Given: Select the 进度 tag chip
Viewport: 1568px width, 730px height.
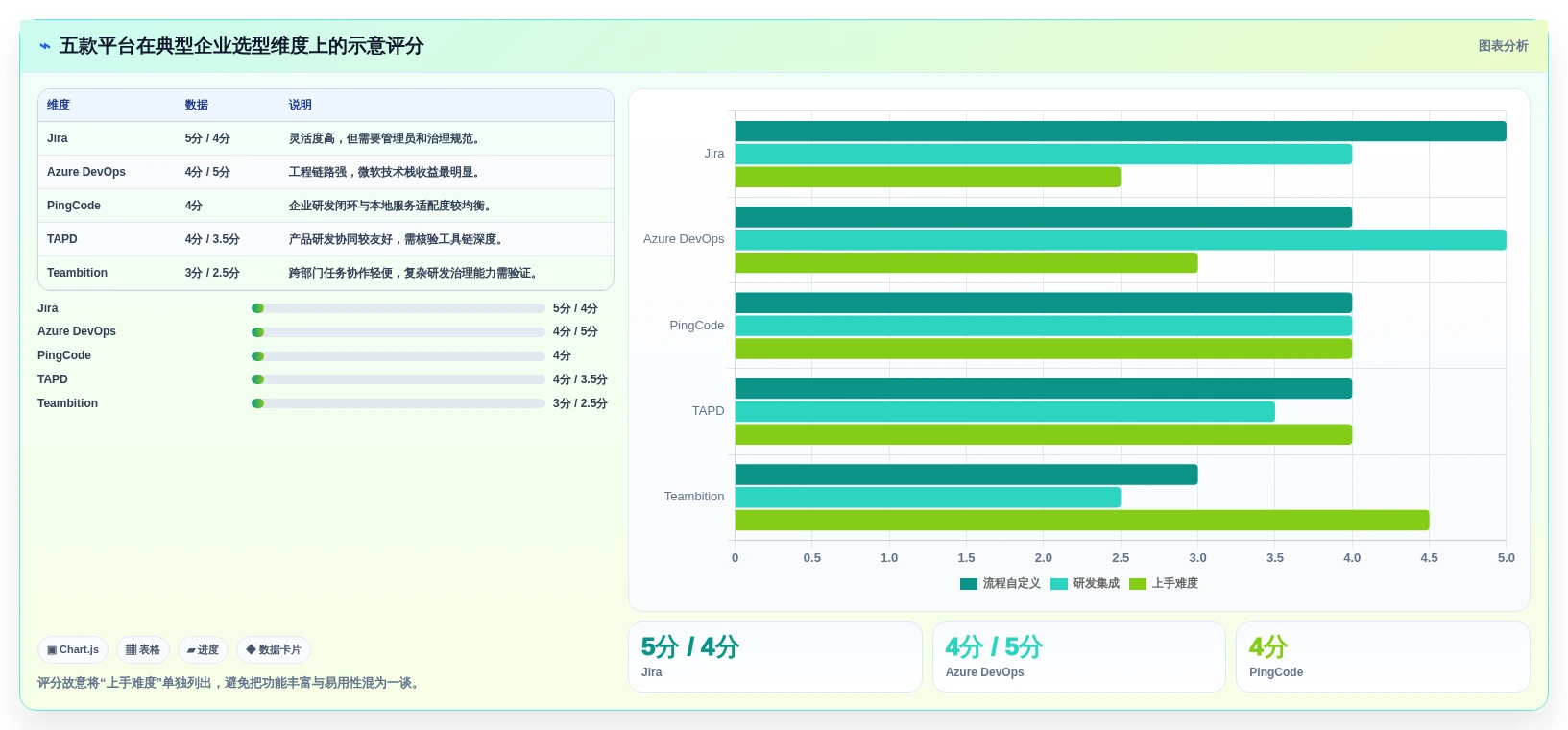Looking at the screenshot, I should [203, 650].
